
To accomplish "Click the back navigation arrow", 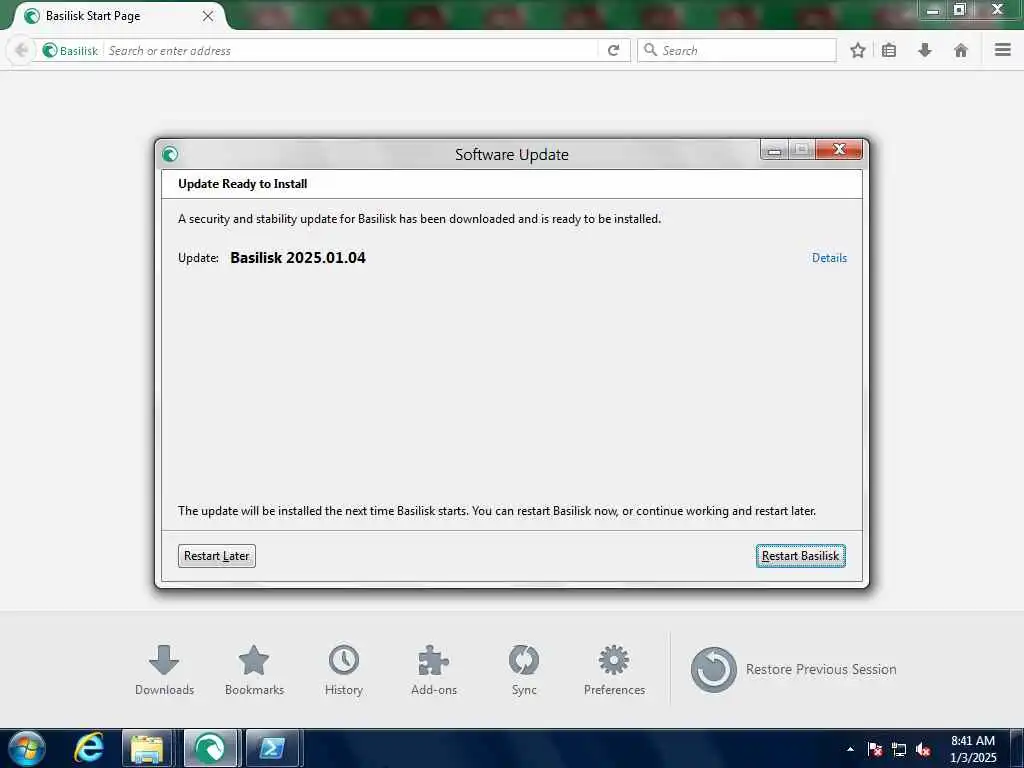I will [x=21, y=50].
